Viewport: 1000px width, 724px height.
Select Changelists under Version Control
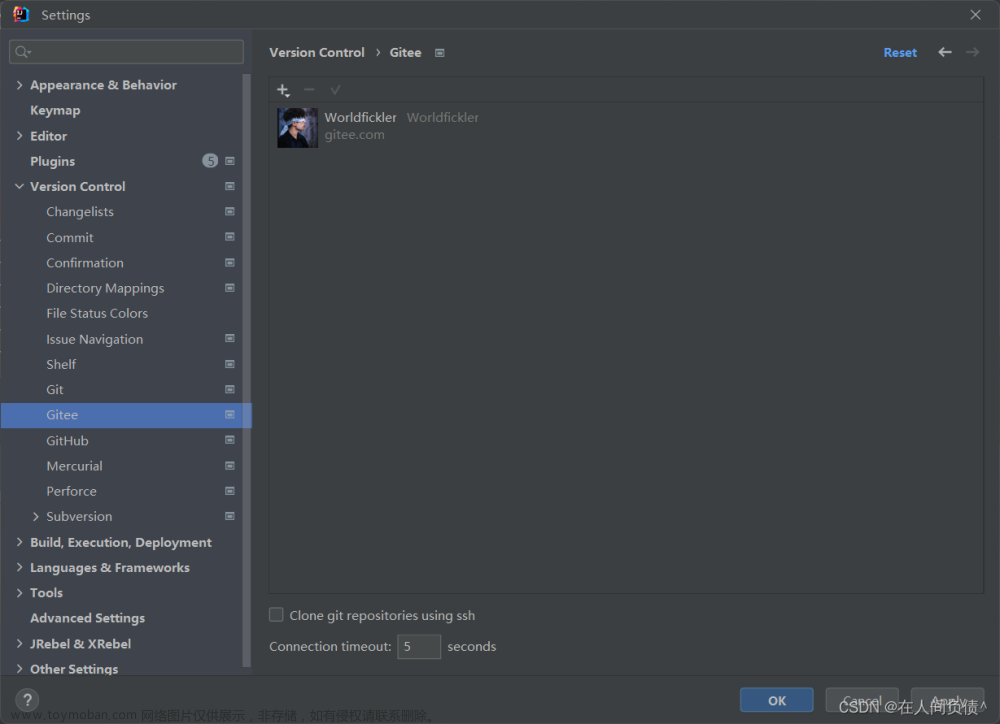[80, 212]
